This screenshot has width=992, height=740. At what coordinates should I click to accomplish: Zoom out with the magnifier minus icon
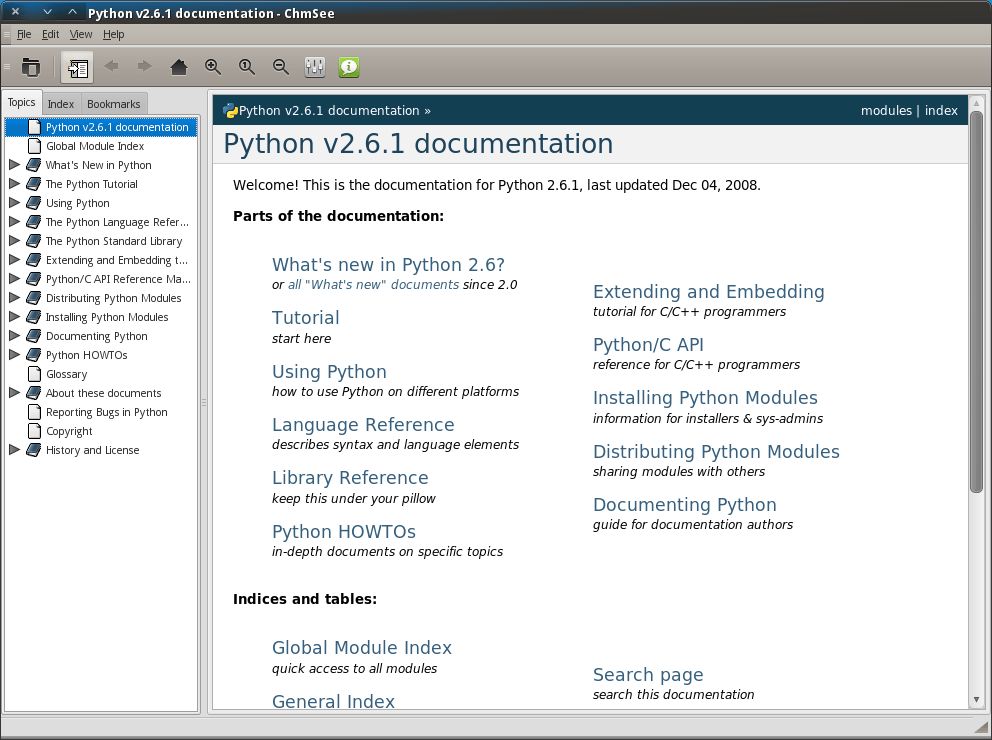point(280,67)
